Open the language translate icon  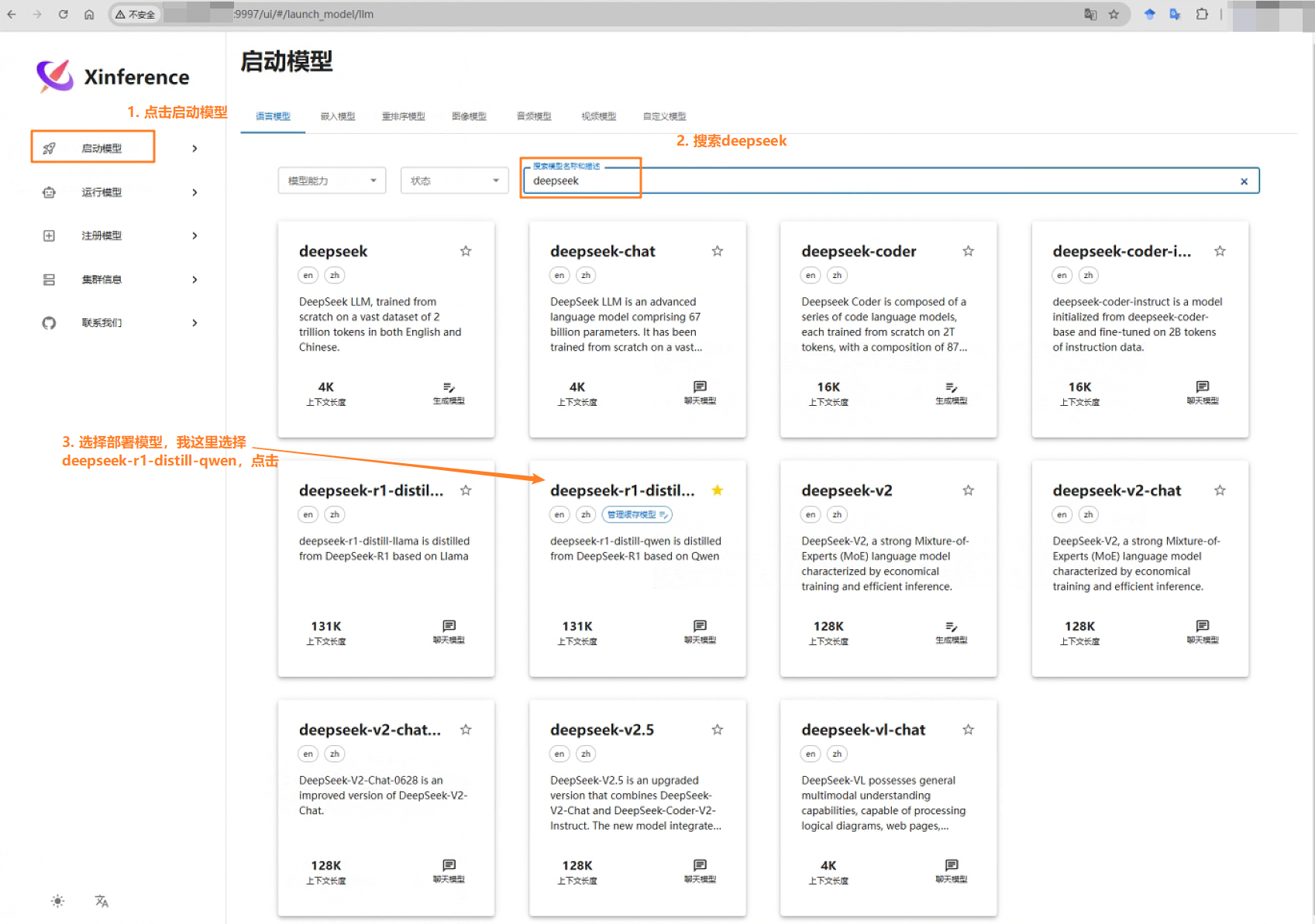102,901
